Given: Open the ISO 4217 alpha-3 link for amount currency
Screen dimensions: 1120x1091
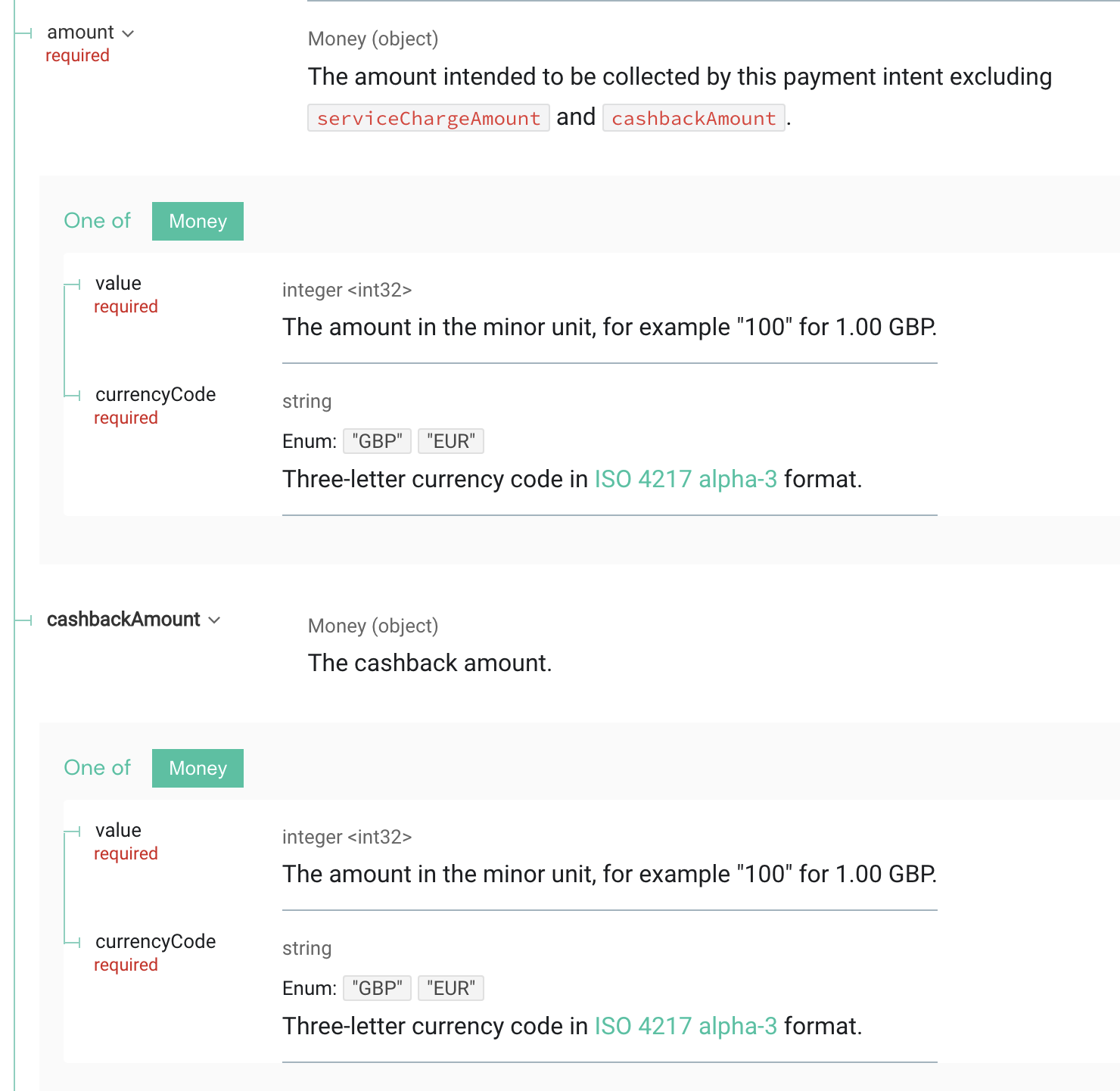Looking at the screenshot, I should point(685,479).
